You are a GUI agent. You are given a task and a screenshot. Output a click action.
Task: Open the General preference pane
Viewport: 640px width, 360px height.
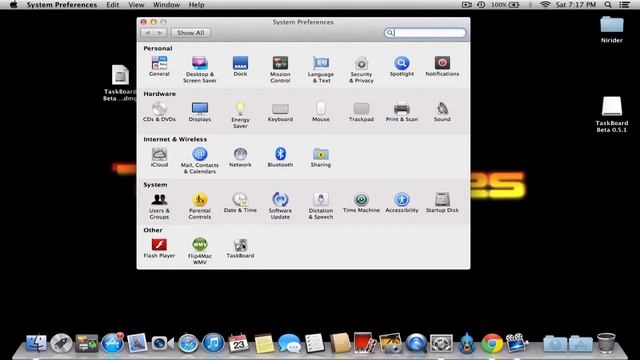point(159,66)
